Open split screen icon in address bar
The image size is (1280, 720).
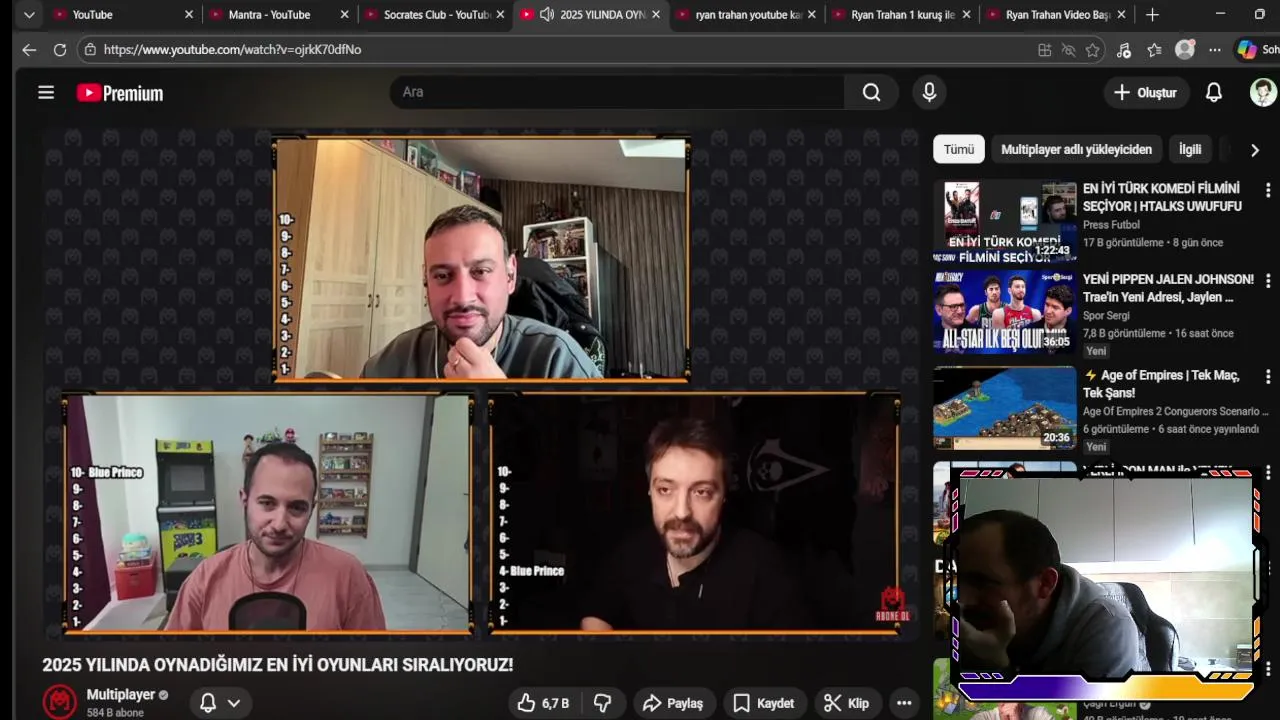(x=1044, y=50)
